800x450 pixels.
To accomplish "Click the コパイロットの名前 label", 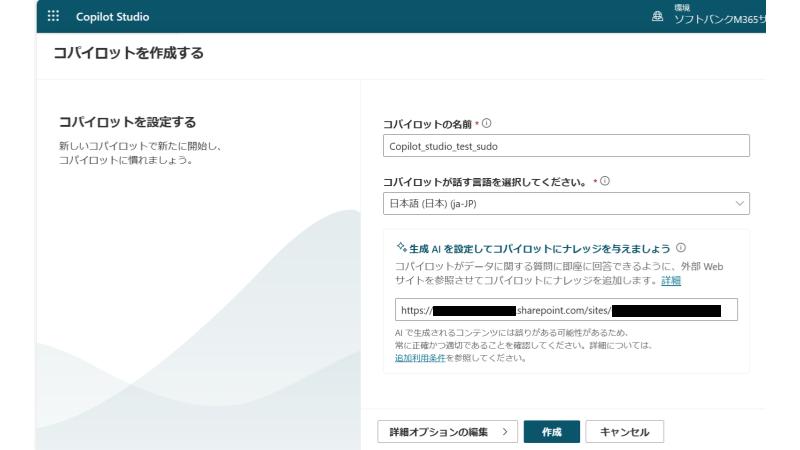I will coord(427,124).
